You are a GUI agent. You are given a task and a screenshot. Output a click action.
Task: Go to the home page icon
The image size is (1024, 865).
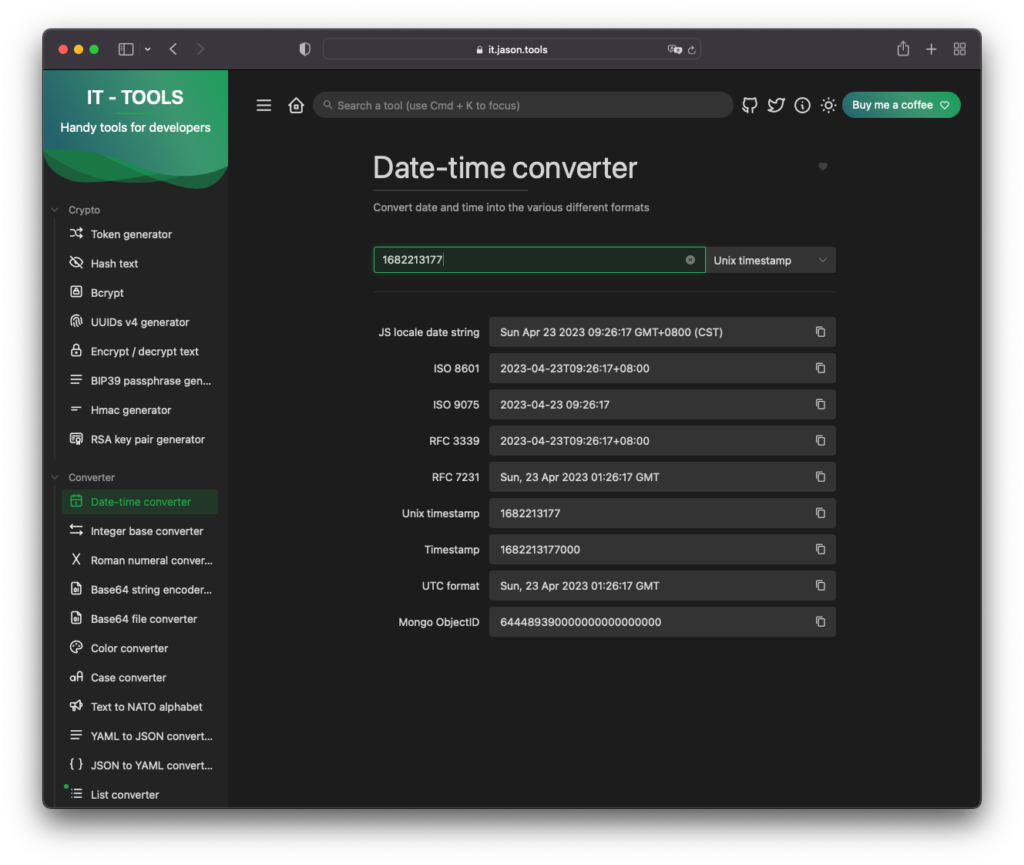(296, 105)
